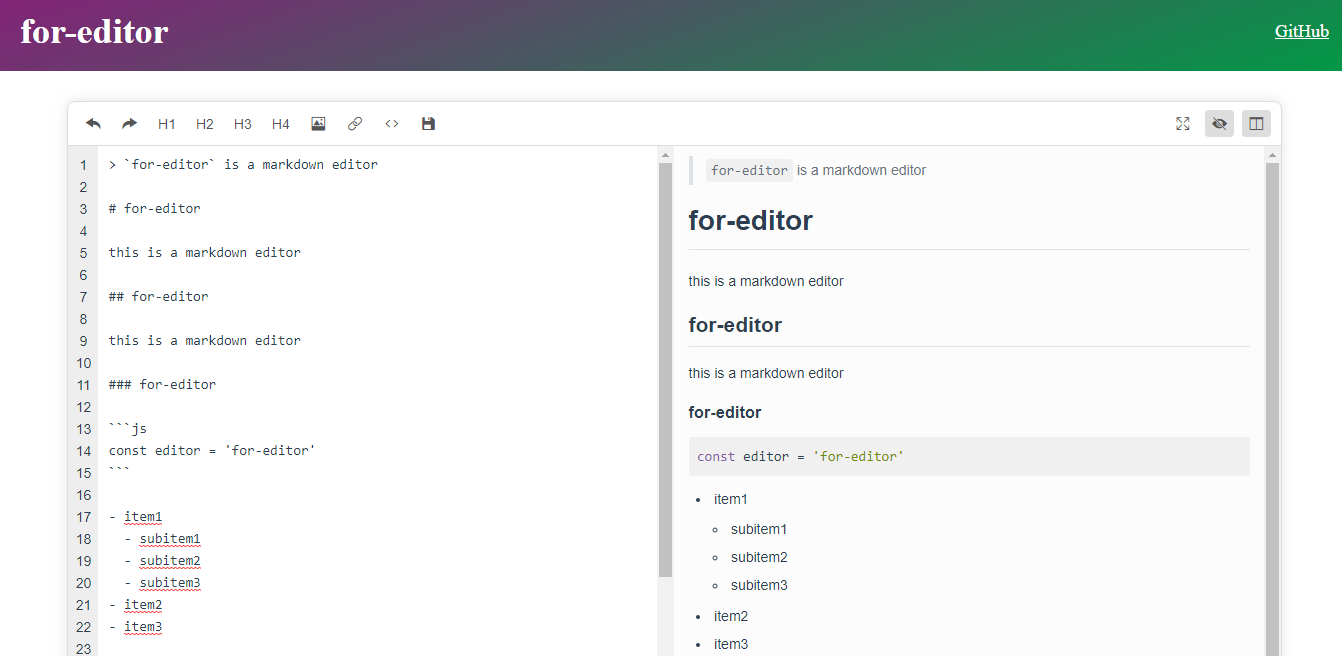This screenshot has height=656, width=1342.
Task: Click the save floppy disk icon
Action: click(428, 124)
